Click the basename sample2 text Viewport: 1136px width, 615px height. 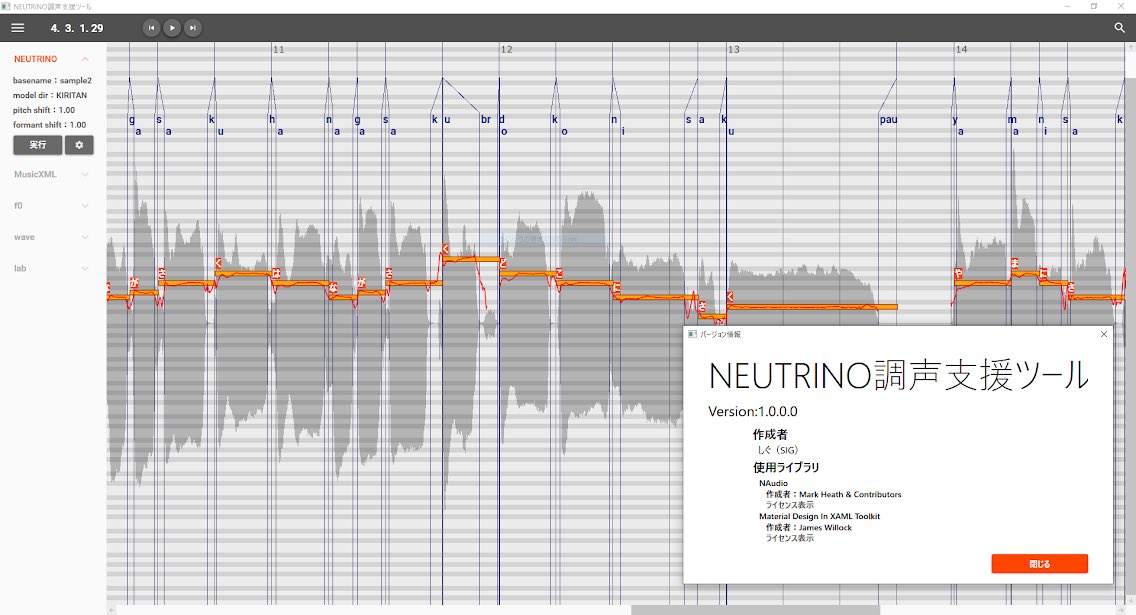(x=52, y=80)
